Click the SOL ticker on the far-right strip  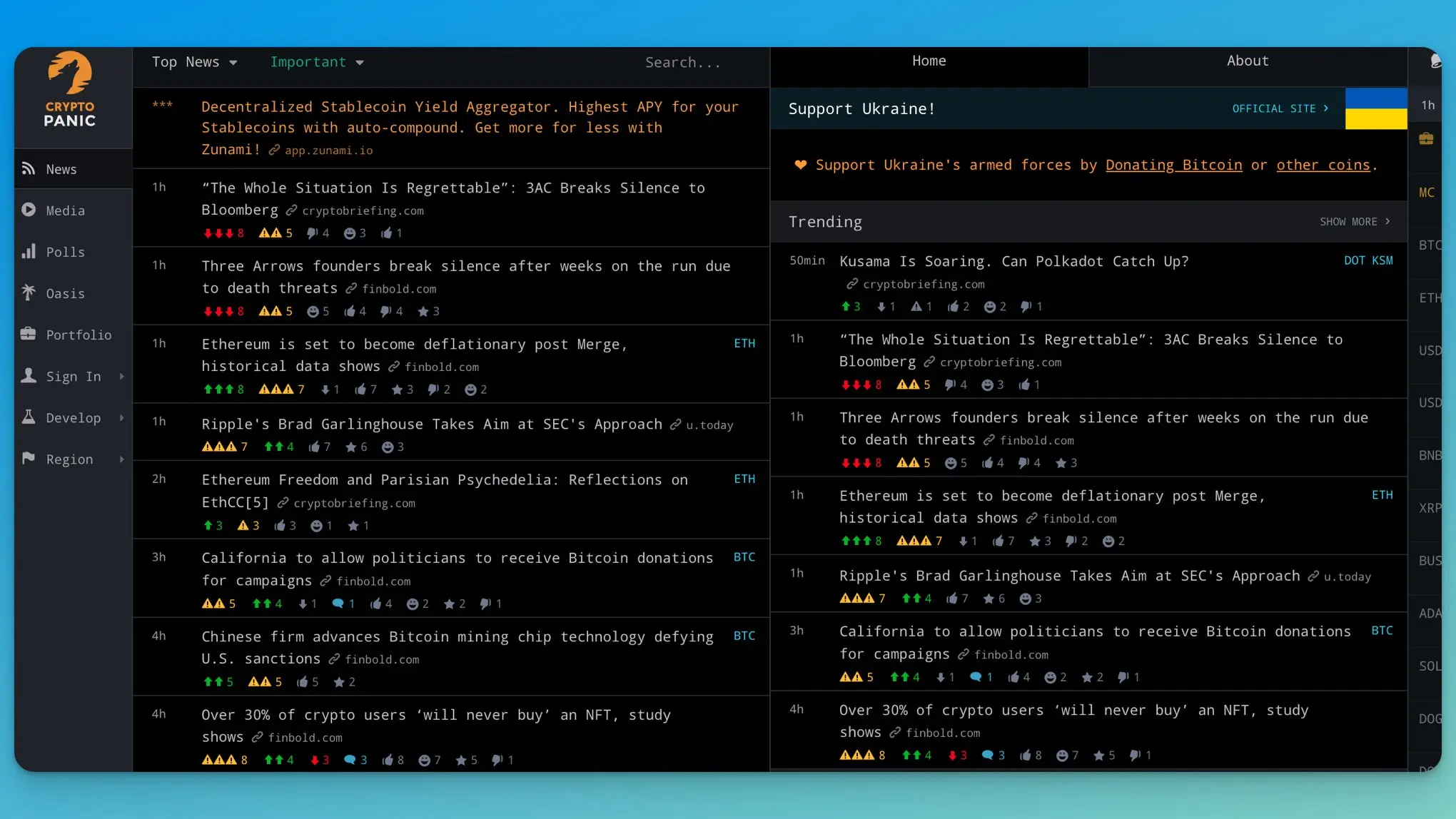(1430, 666)
